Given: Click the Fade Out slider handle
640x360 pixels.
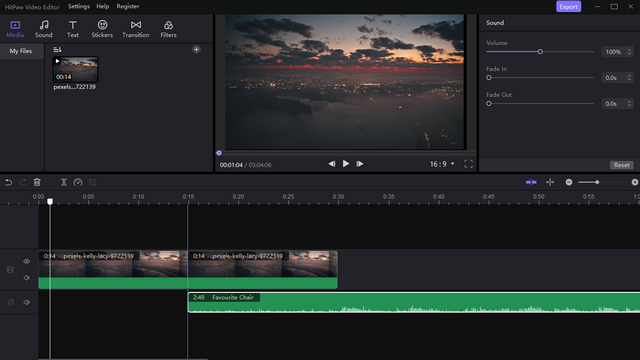Looking at the screenshot, I should 489,104.
